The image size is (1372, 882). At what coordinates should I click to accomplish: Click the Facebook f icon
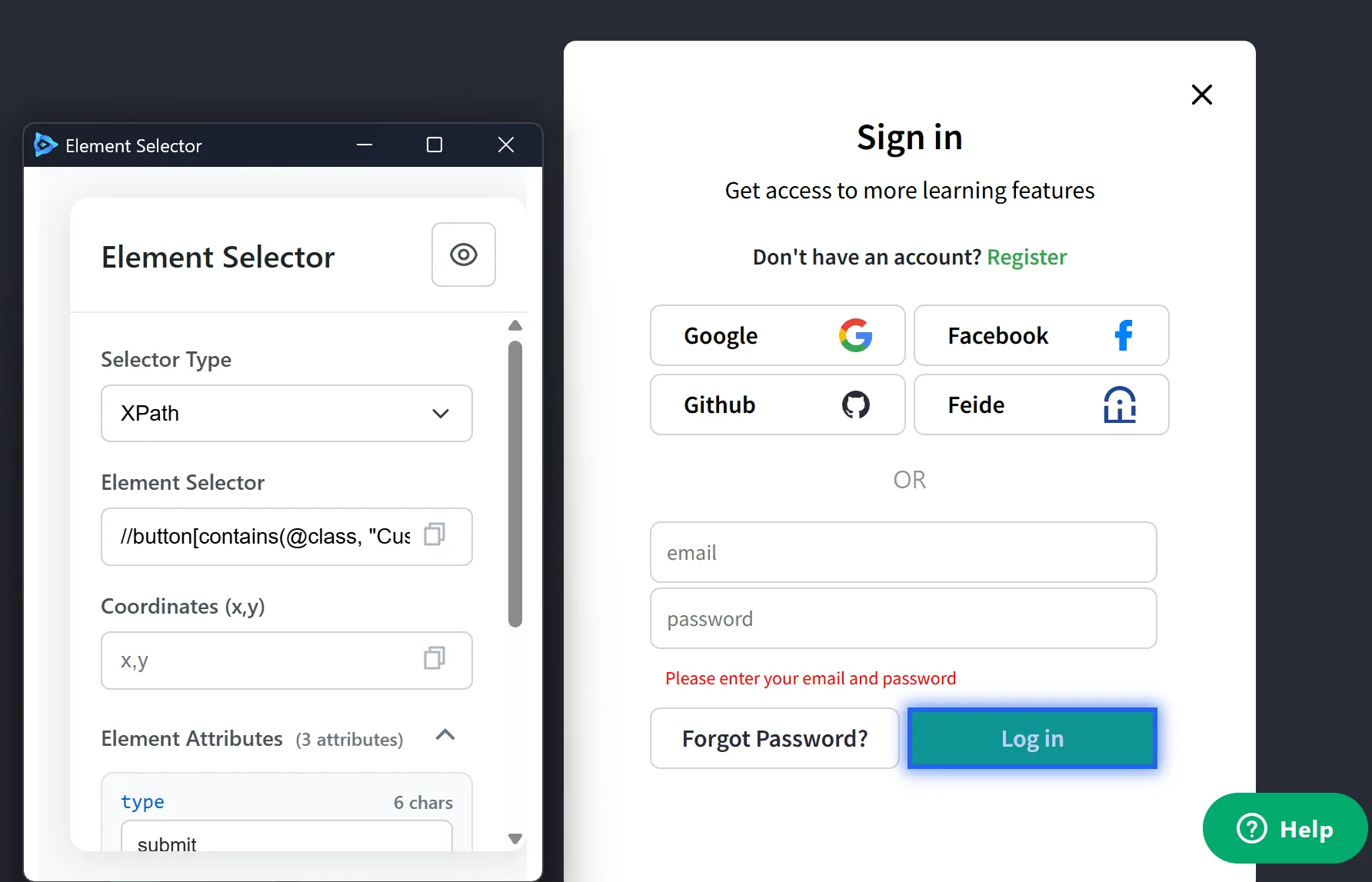click(x=1123, y=335)
